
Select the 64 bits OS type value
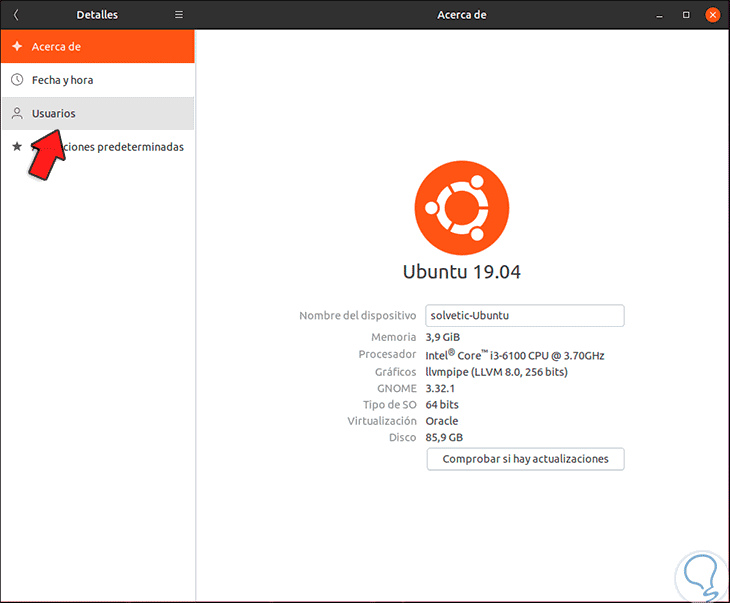click(442, 405)
